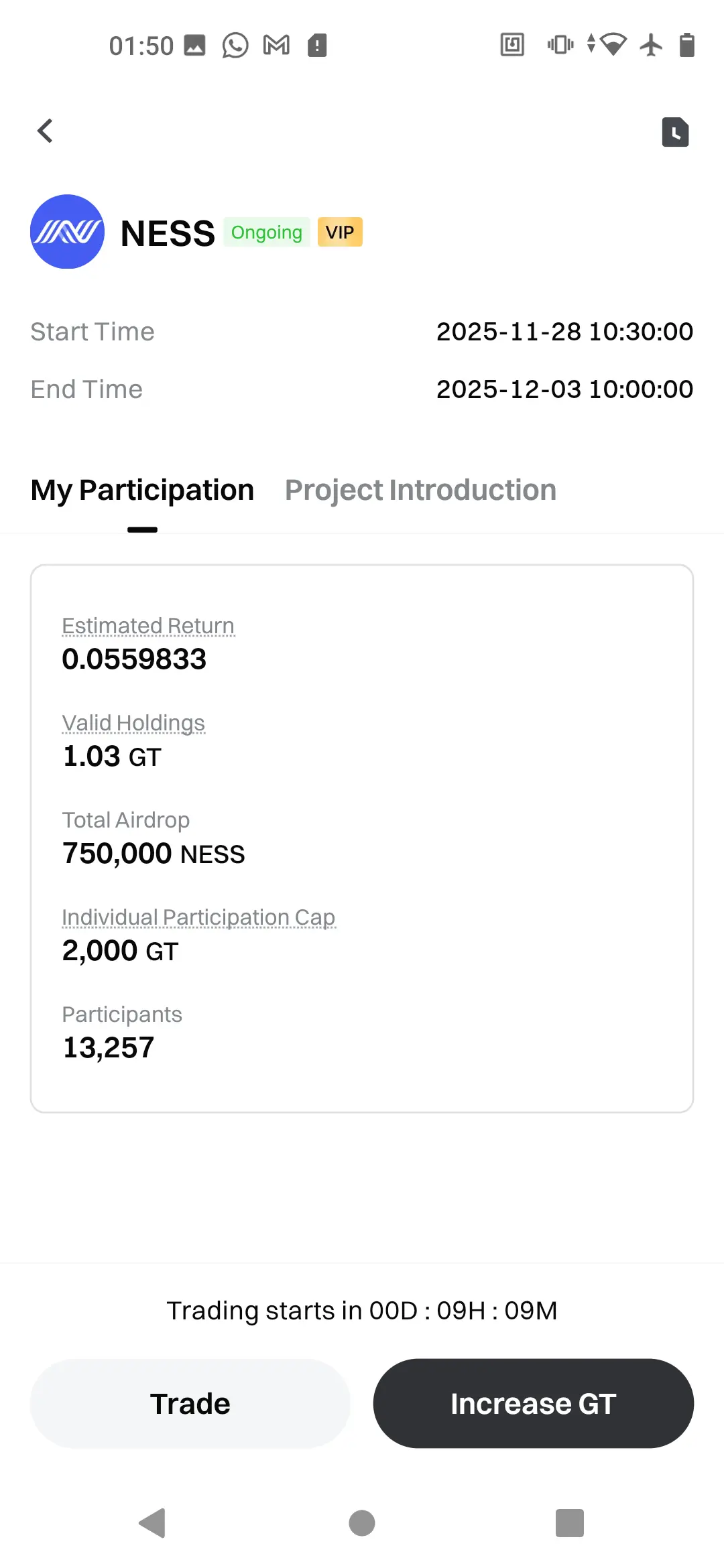
Task: Tap Gmail notification icon in status bar
Action: 276,46
